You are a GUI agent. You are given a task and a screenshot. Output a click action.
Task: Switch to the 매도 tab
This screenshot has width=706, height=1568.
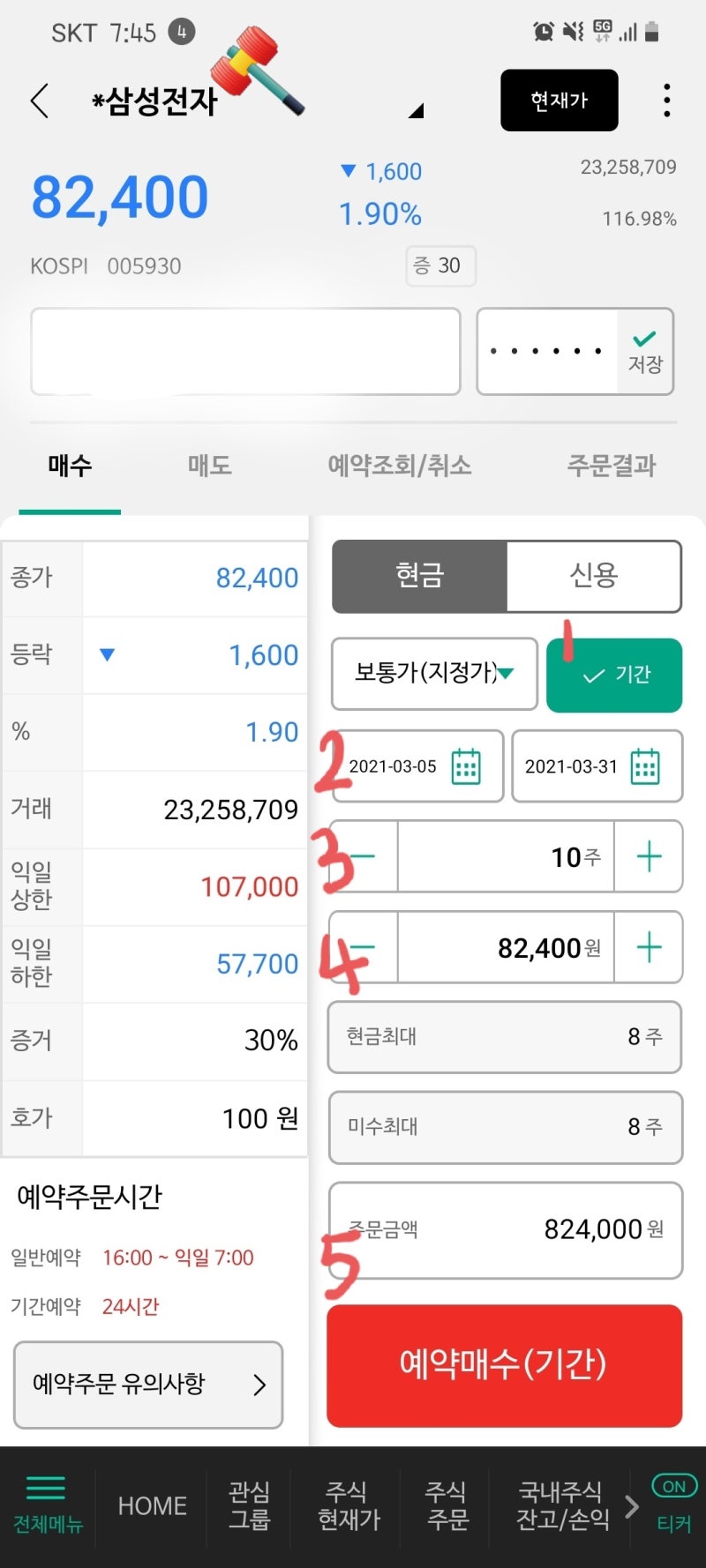(x=209, y=466)
